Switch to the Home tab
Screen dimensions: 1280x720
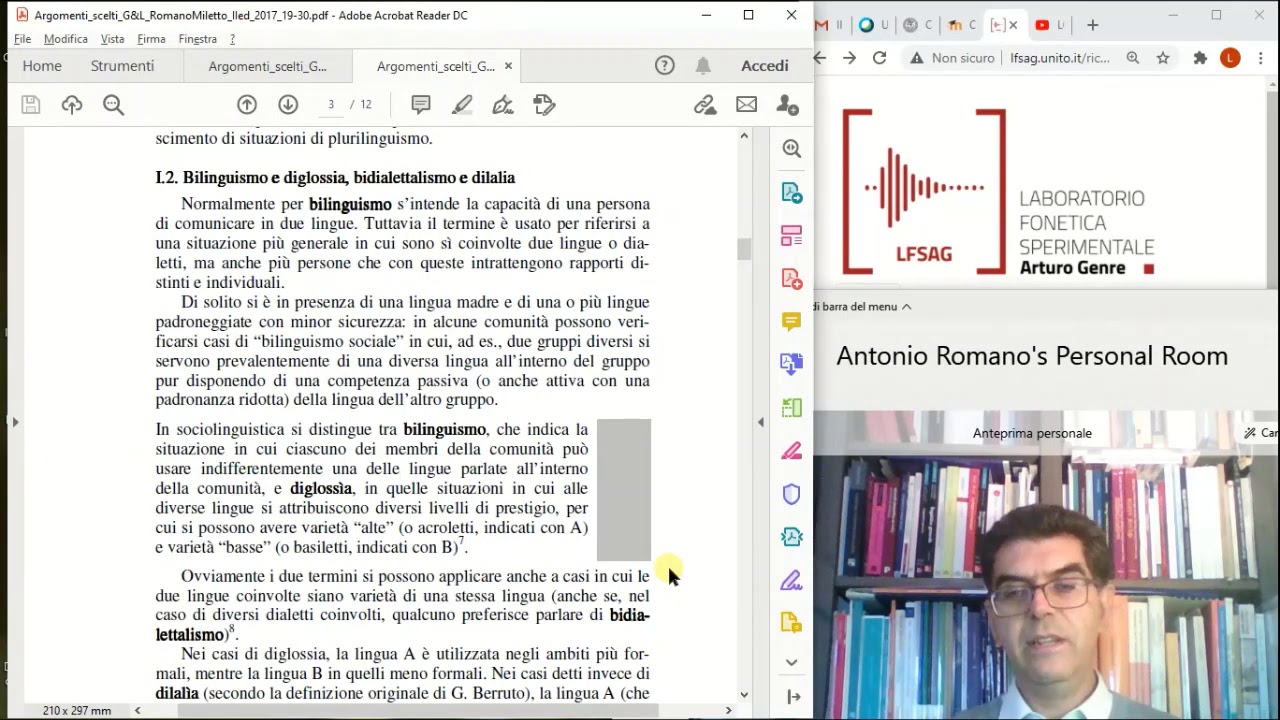click(42, 66)
